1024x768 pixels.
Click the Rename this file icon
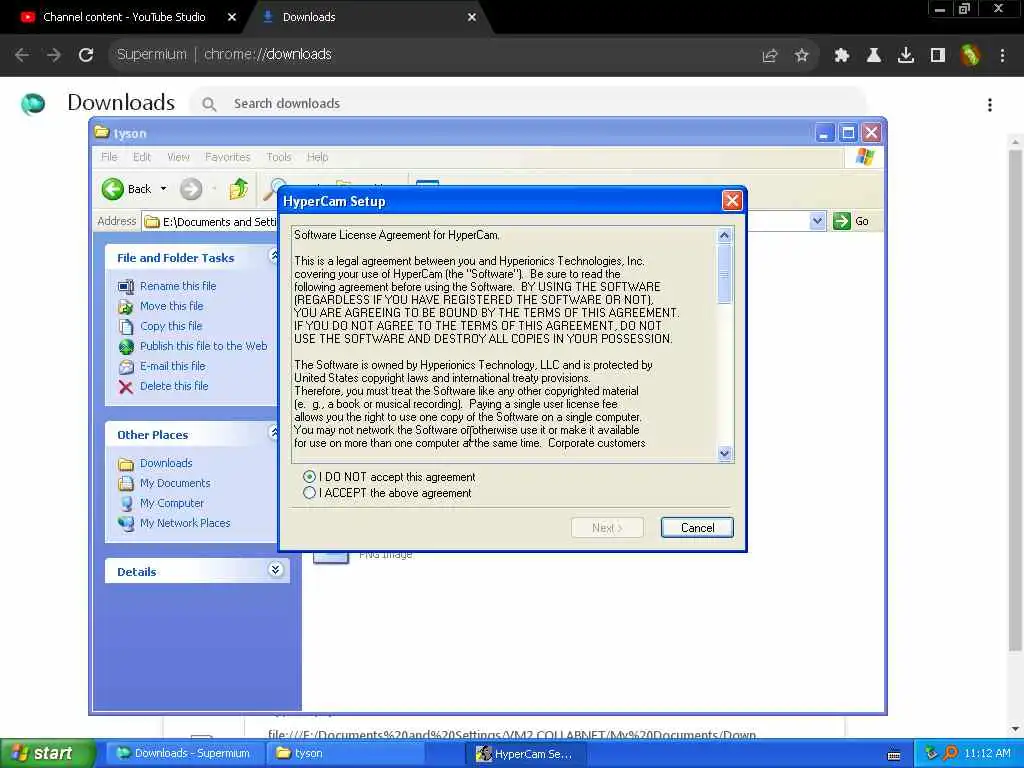tap(125, 286)
